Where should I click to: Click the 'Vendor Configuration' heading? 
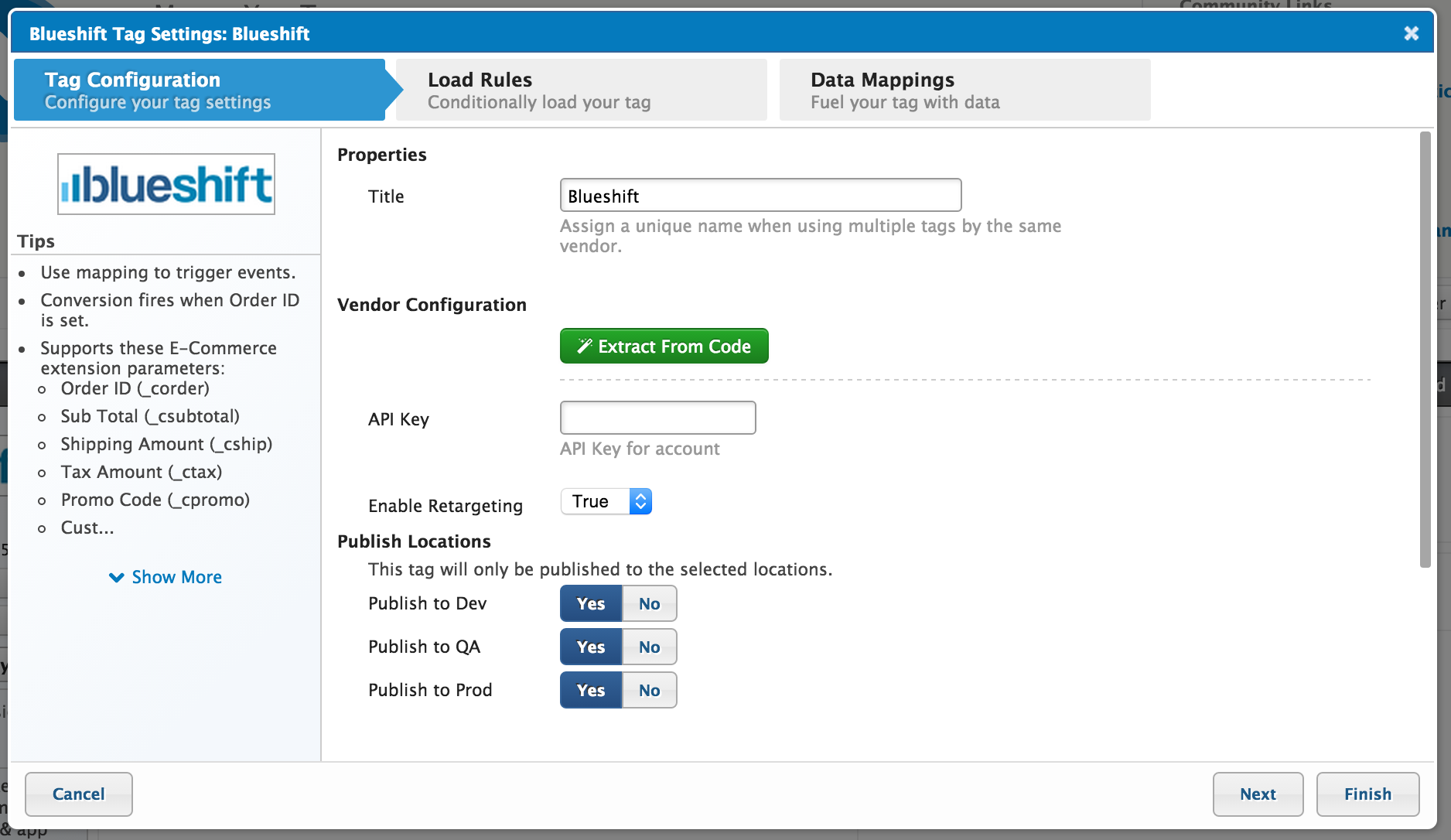(432, 305)
